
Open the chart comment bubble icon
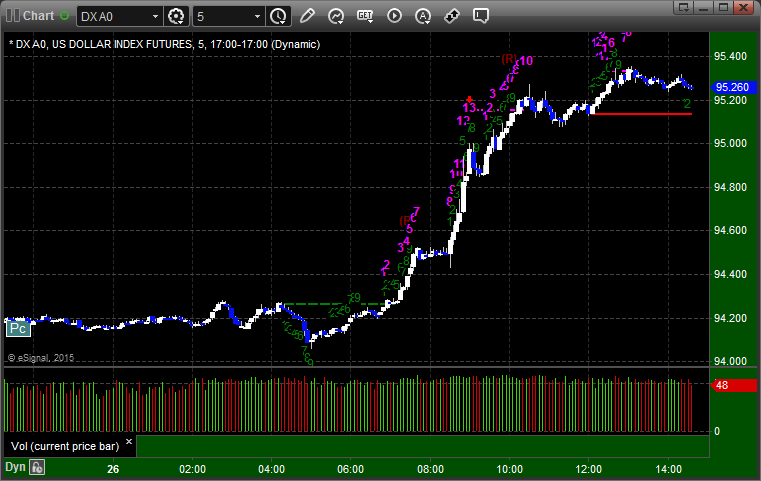point(480,16)
